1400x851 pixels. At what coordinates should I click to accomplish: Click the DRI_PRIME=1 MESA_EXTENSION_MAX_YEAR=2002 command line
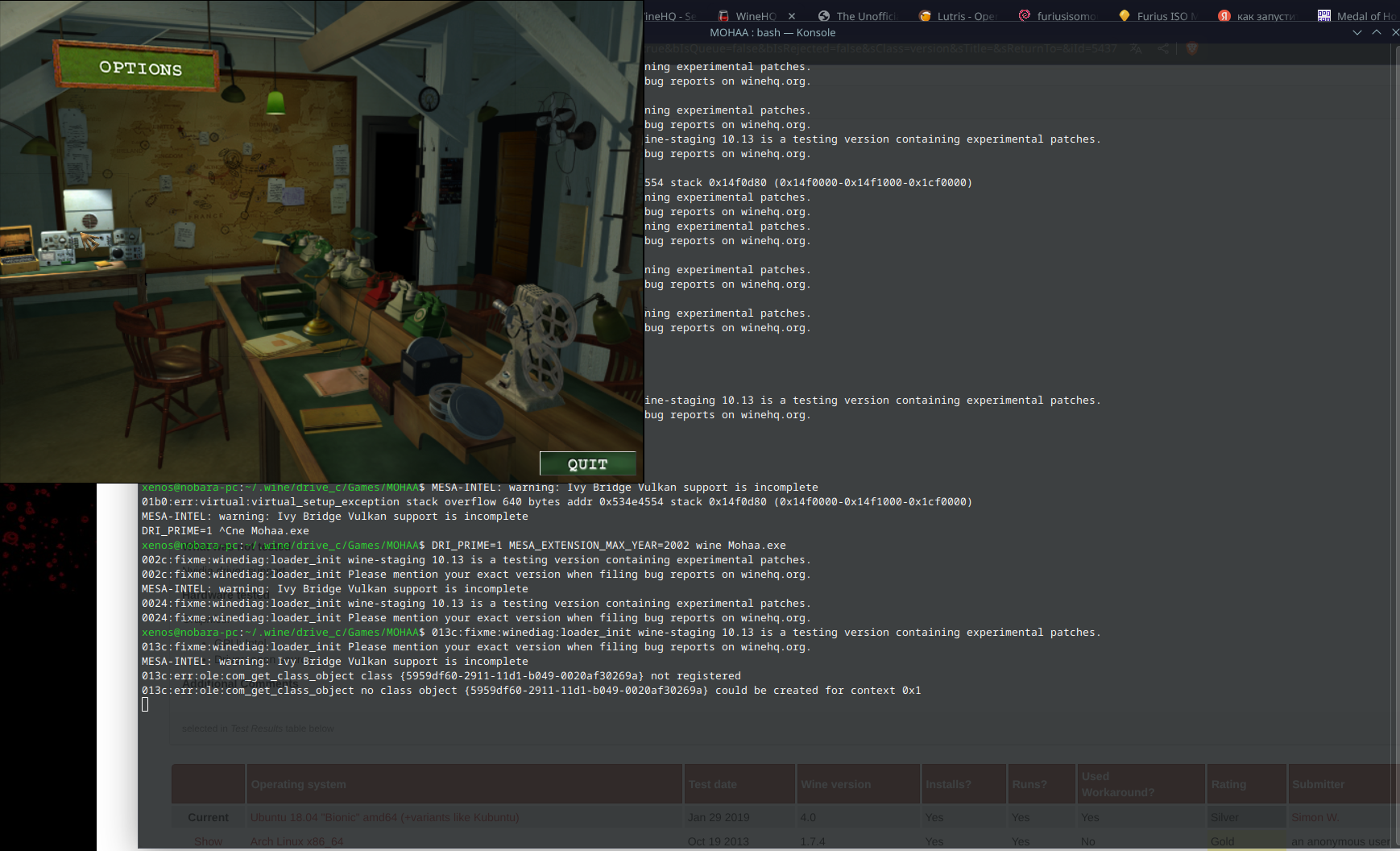(x=609, y=546)
